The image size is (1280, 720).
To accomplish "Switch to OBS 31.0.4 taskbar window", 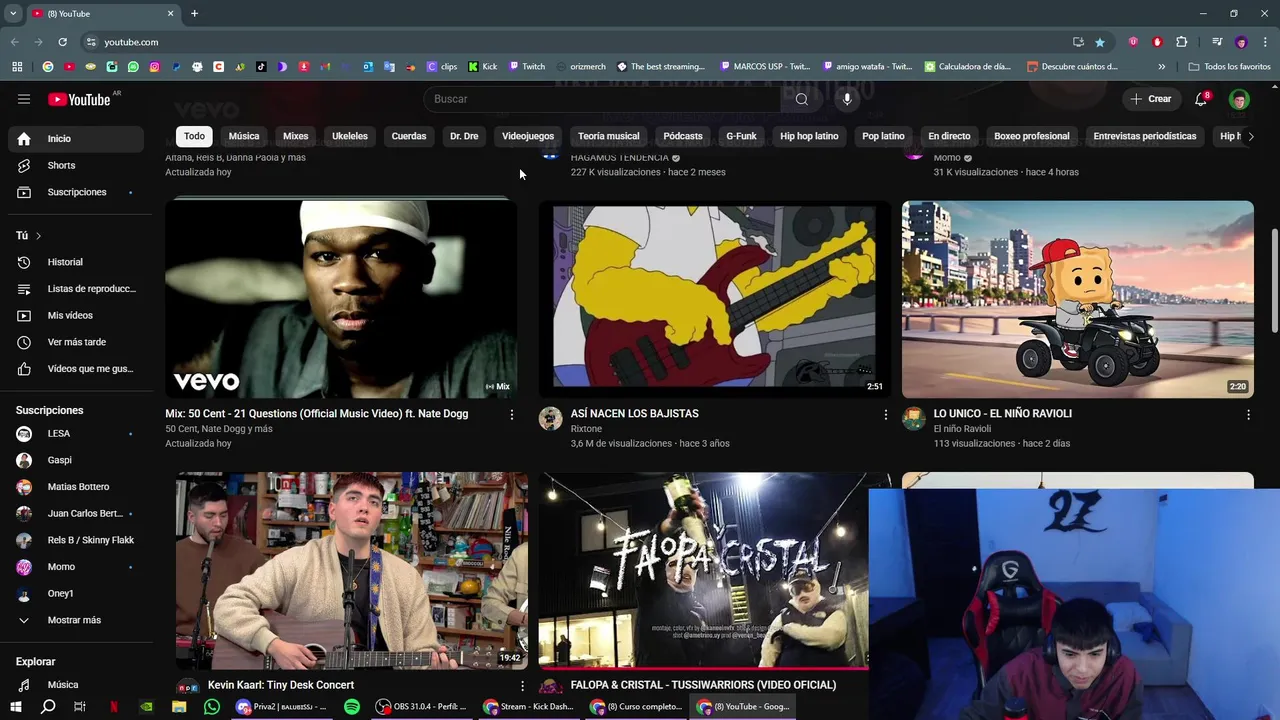I will 421,706.
